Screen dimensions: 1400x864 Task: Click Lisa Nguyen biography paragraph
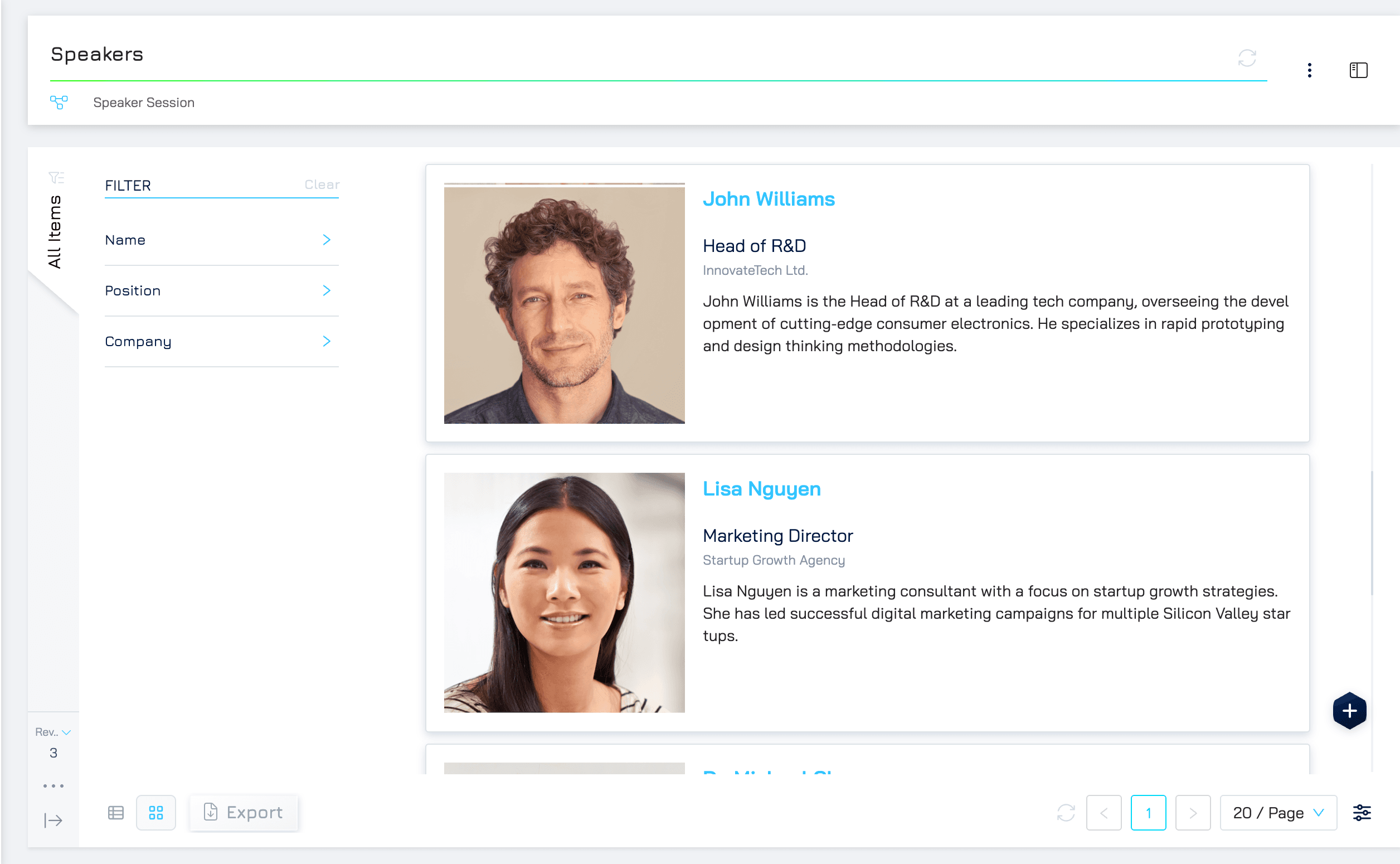click(x=996, y=614)
